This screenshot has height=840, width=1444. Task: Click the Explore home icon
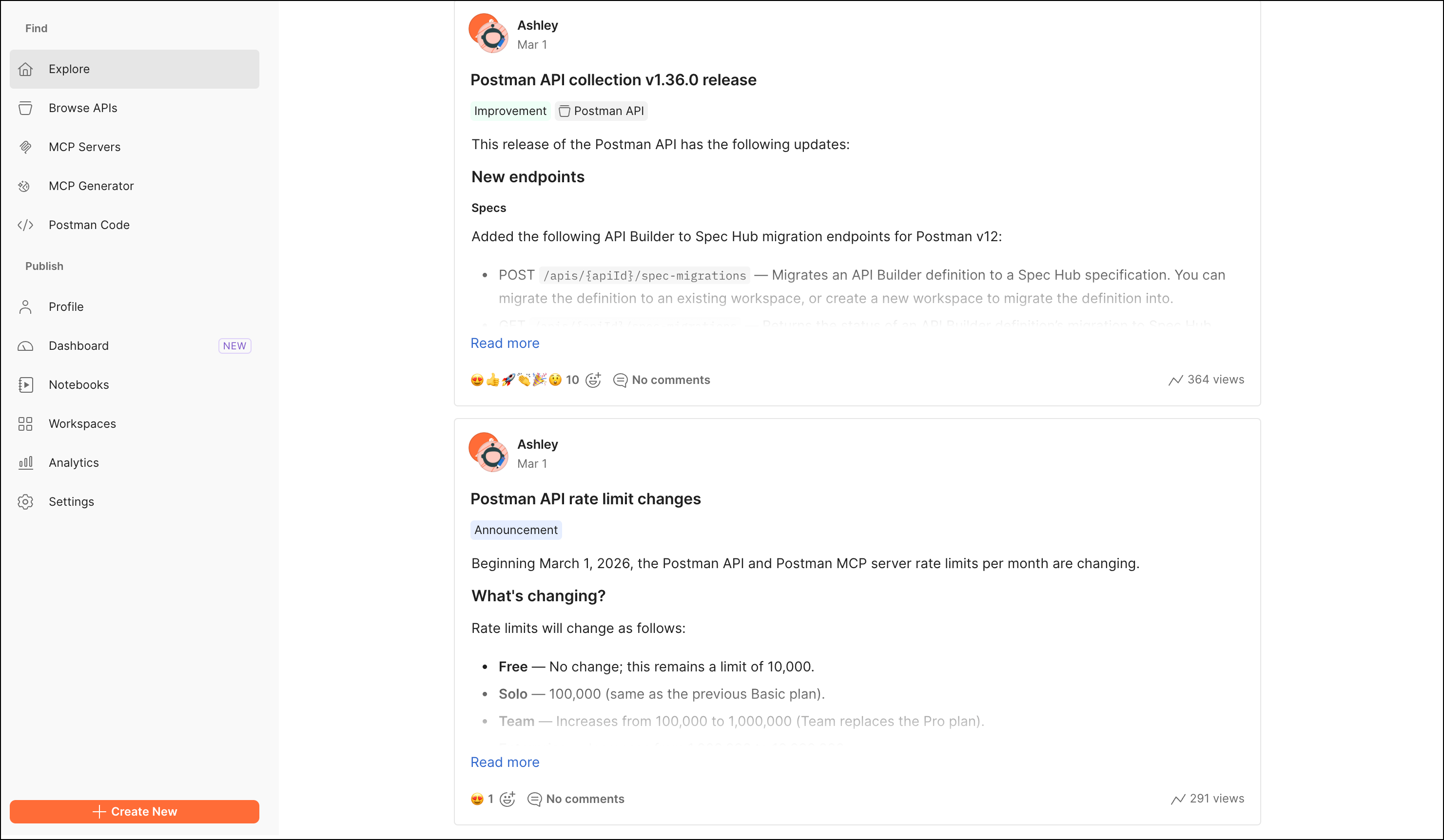point(25,69)
